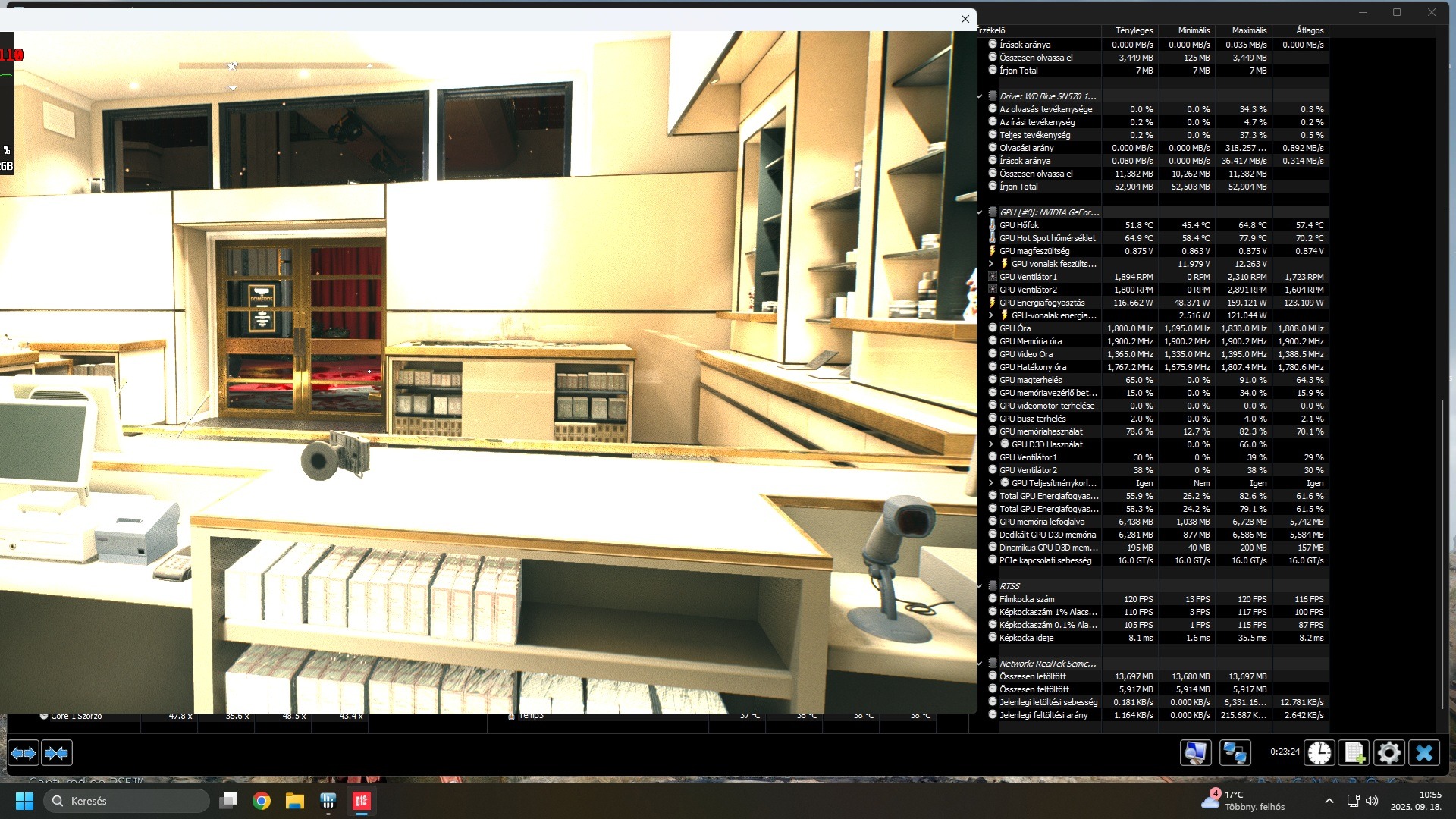
Task: Start logging with the sheet-plus icon
Action: click(1354, 753)
